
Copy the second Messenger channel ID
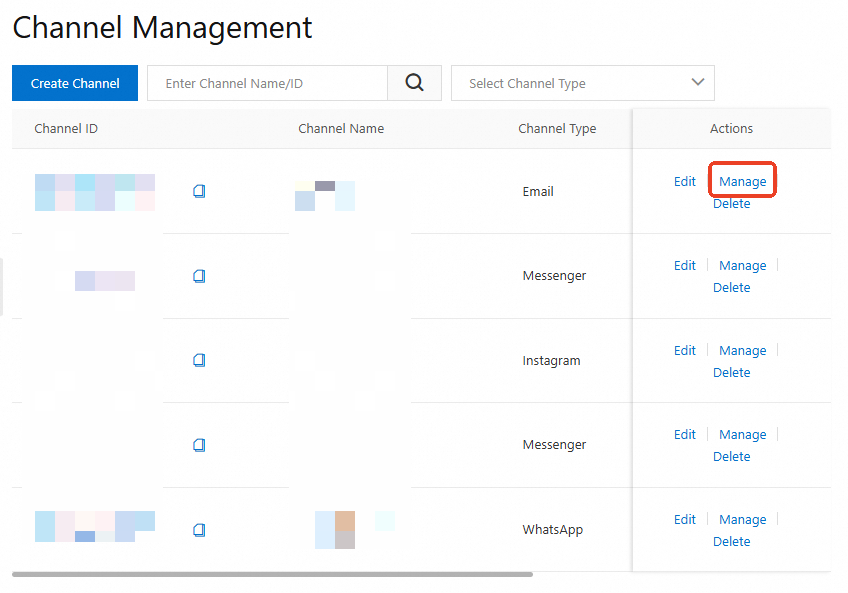[x=198, y=444]
